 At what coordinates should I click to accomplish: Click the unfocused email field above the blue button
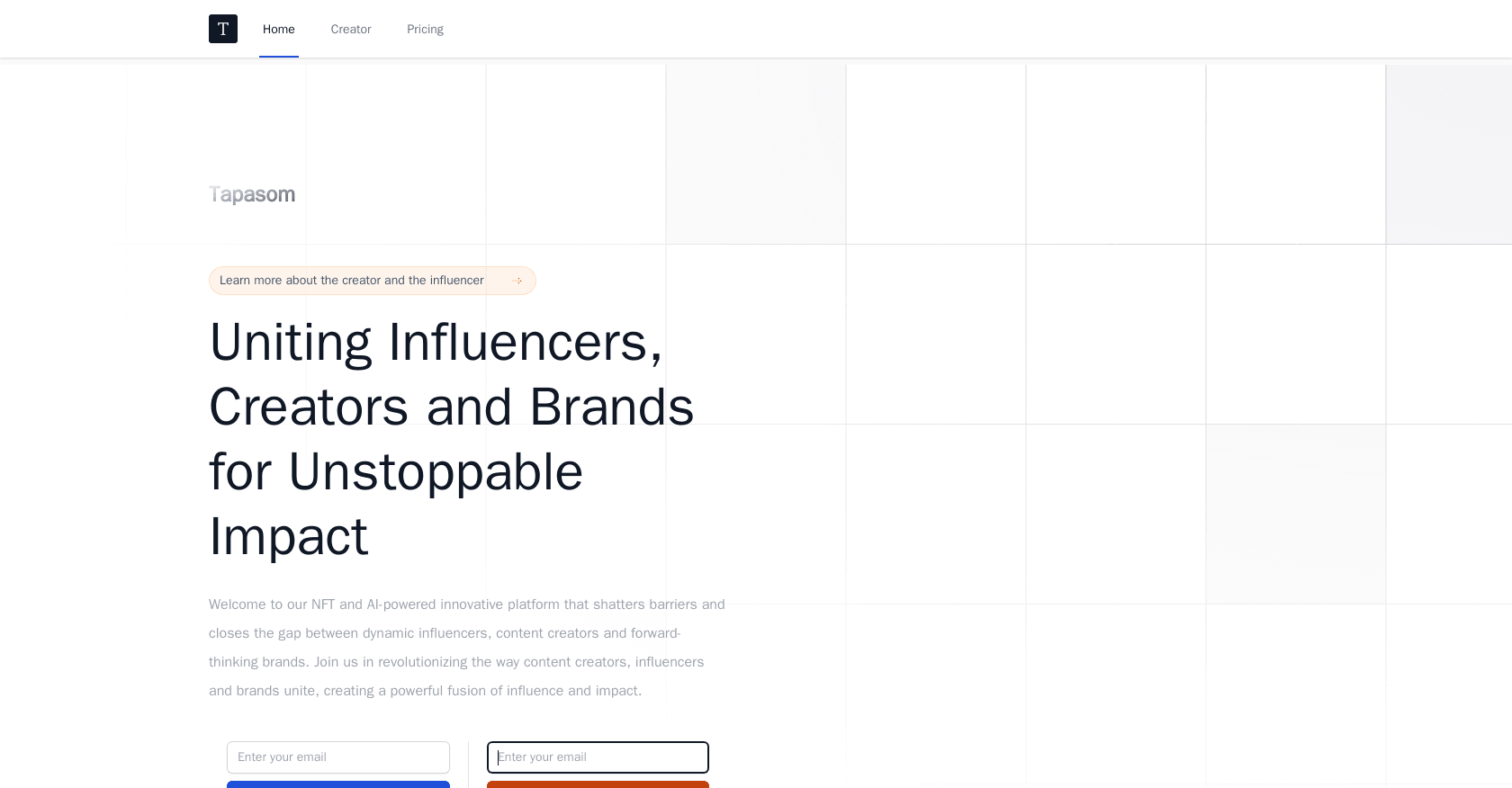pyautogui.click(x=338, y=757)
